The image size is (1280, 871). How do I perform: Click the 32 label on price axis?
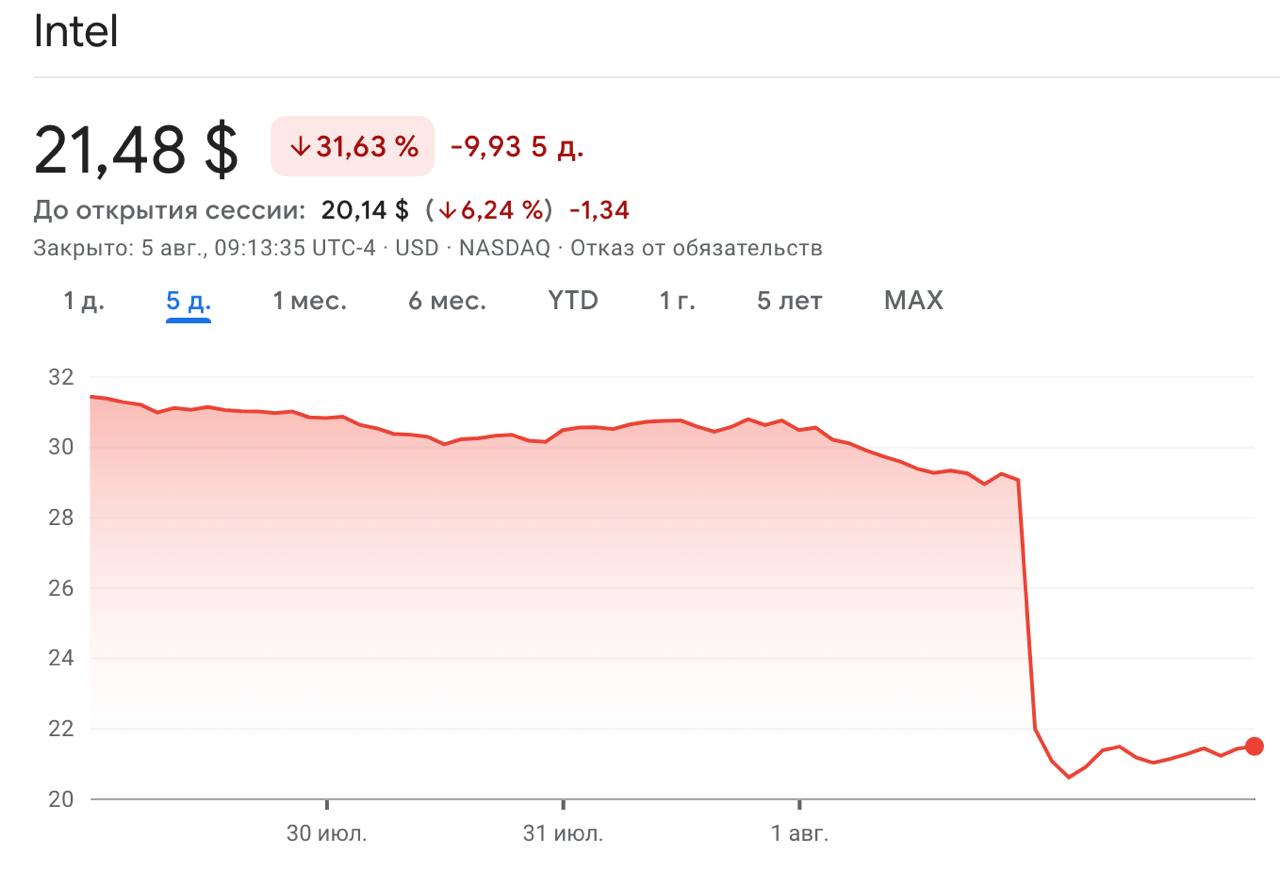tap(60, 378)
